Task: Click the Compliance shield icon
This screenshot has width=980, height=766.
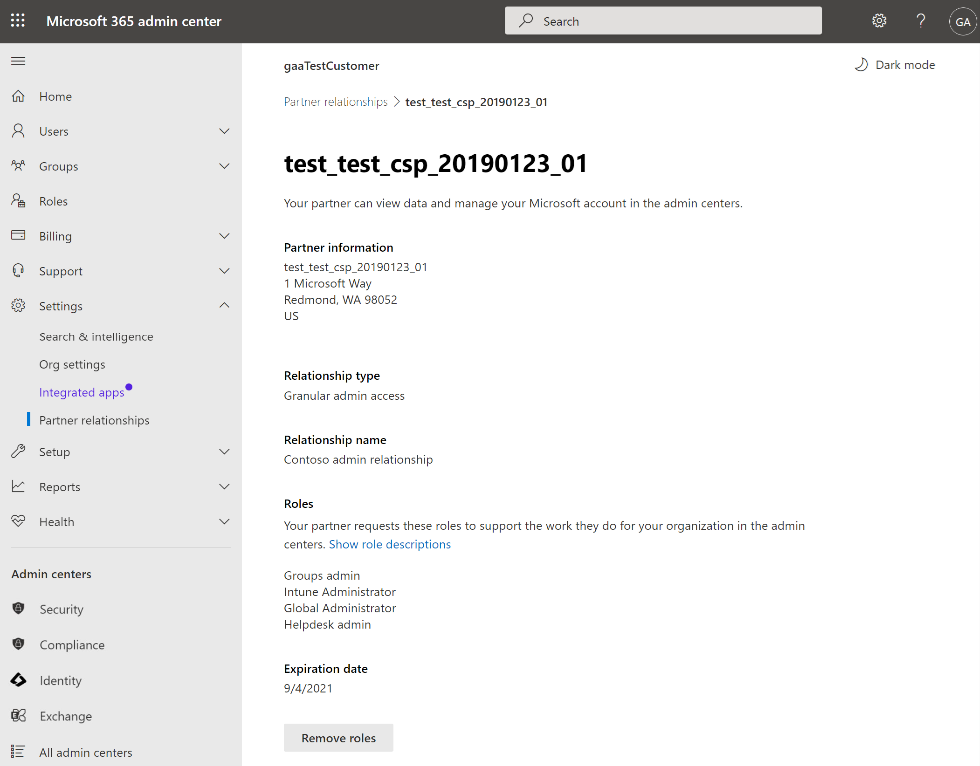Action: [18, 644]
